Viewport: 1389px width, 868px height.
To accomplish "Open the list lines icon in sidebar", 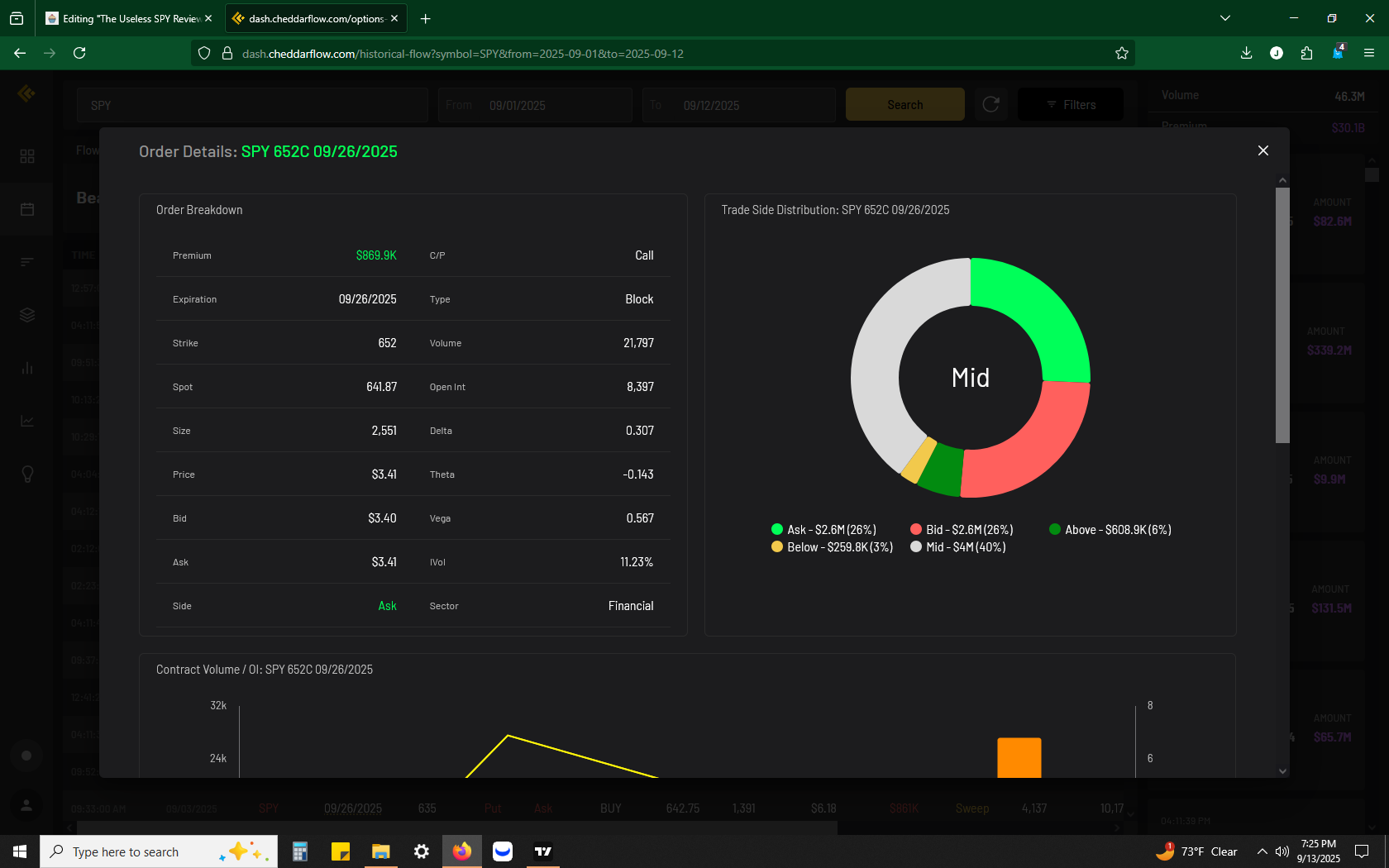I will tap(27, 262).
